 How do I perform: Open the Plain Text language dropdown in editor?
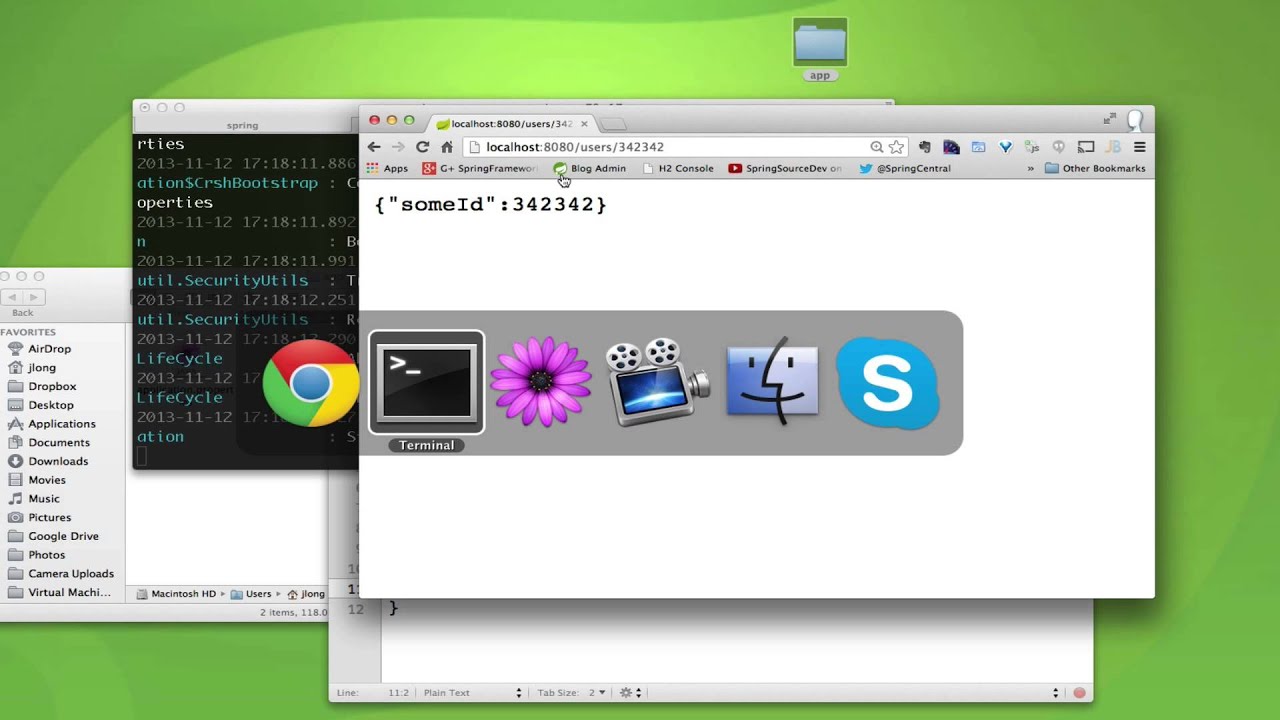coord(472,692)
